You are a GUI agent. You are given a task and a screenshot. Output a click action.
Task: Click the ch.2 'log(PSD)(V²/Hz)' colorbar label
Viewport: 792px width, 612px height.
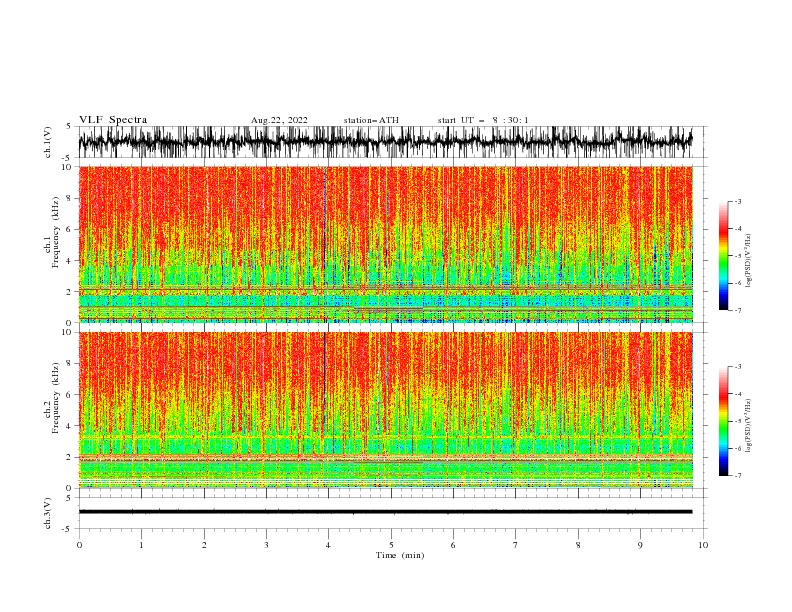click(x=748, y=426)
